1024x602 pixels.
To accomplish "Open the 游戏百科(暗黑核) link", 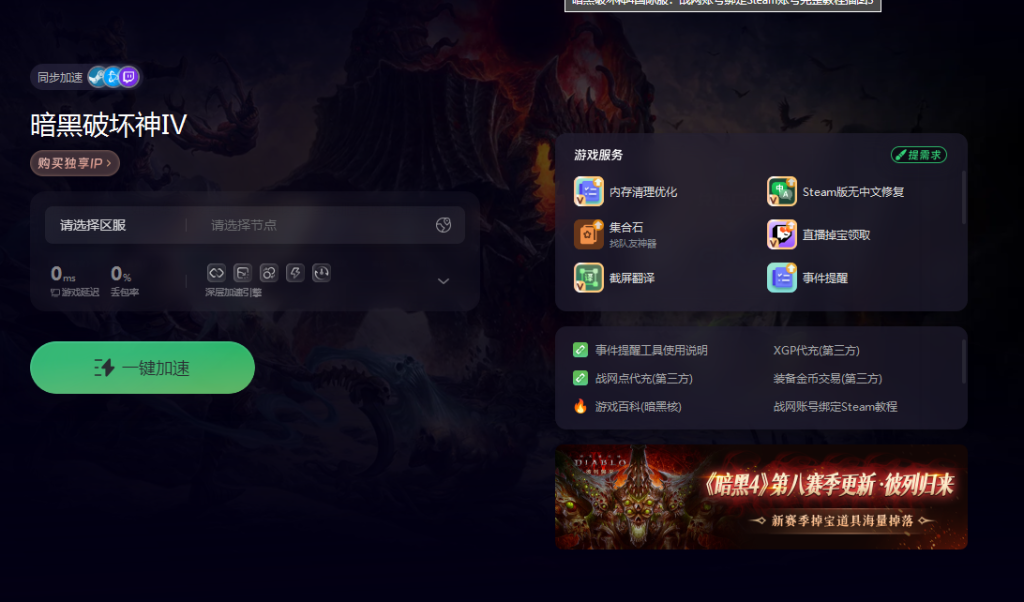I will 638,407.
